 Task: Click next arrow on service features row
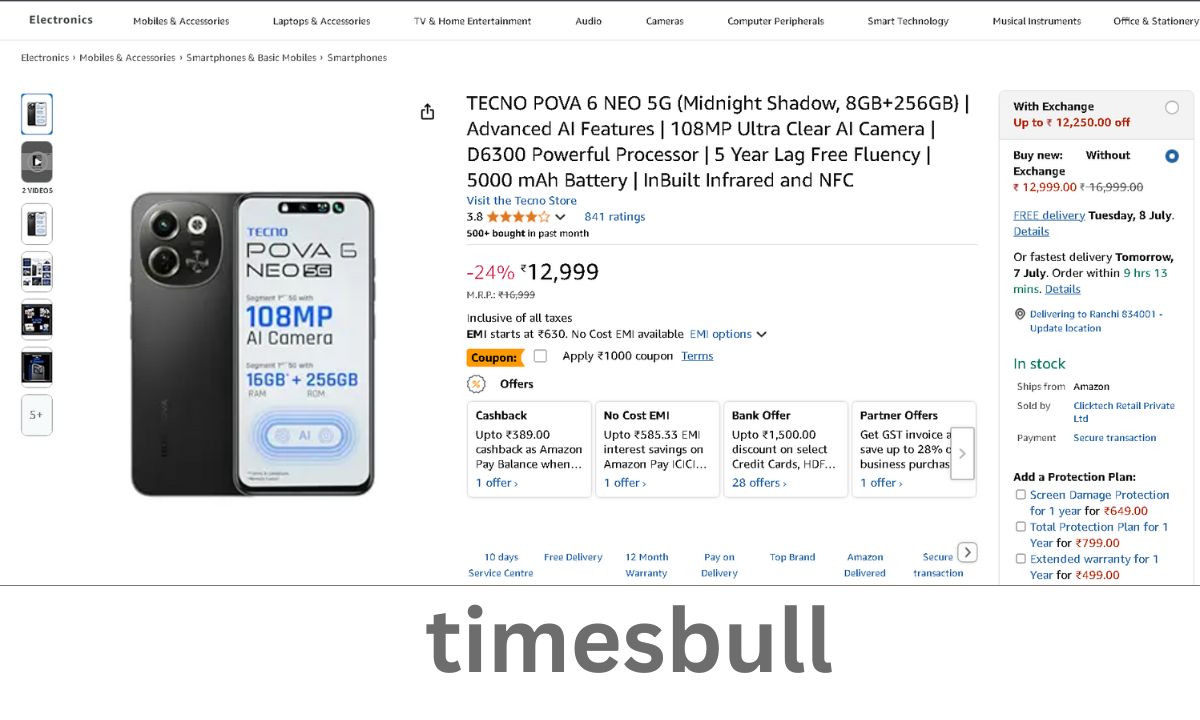[x=967, y=552]
